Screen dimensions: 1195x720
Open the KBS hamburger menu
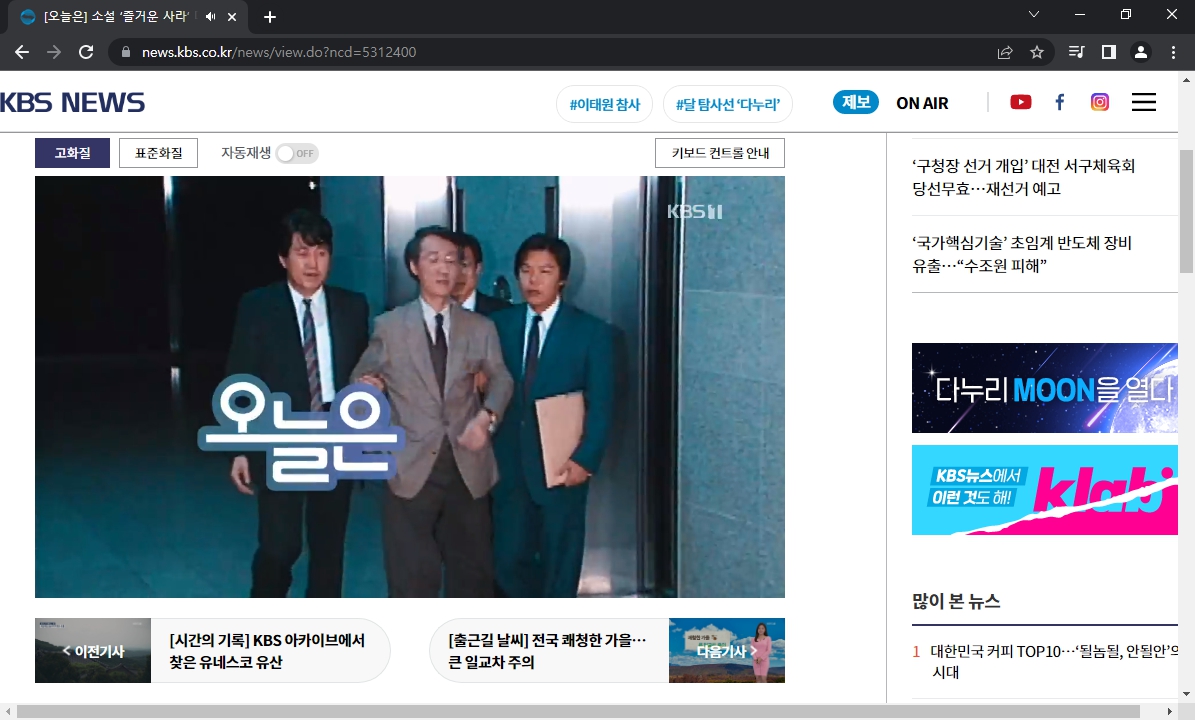(1143, 102)
